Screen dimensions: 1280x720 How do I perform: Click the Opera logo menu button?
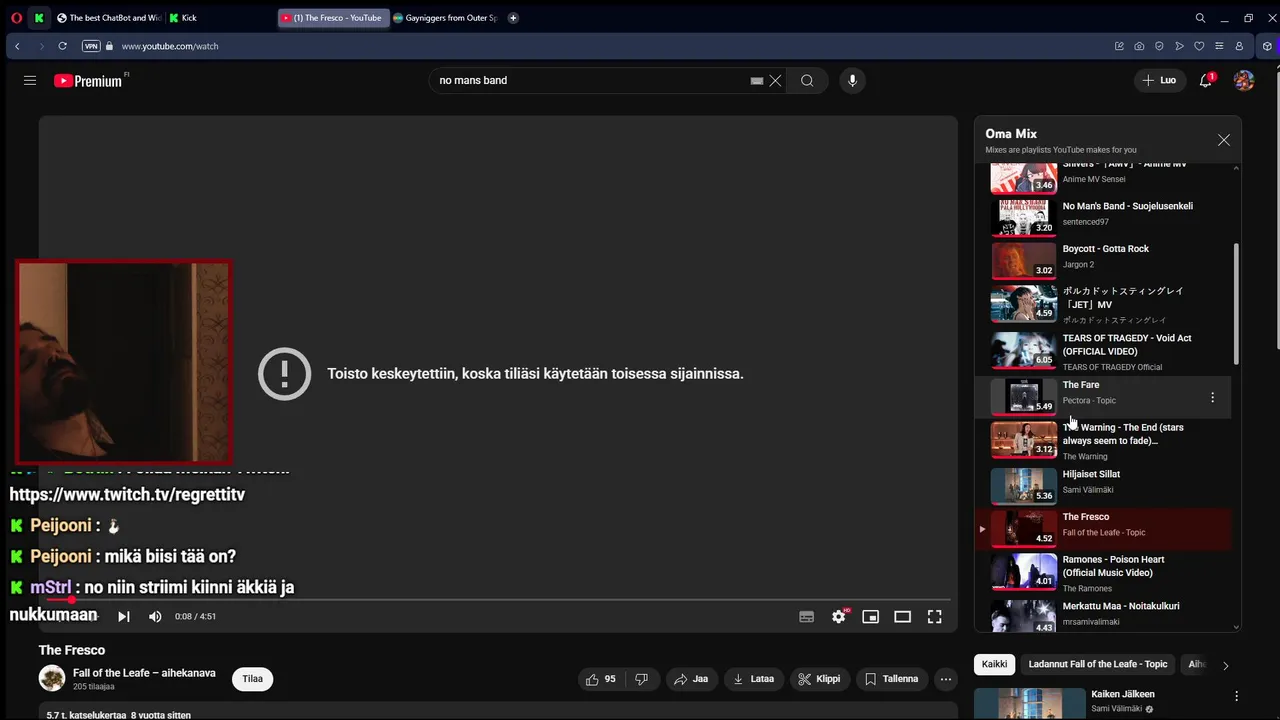click(16, 18)
